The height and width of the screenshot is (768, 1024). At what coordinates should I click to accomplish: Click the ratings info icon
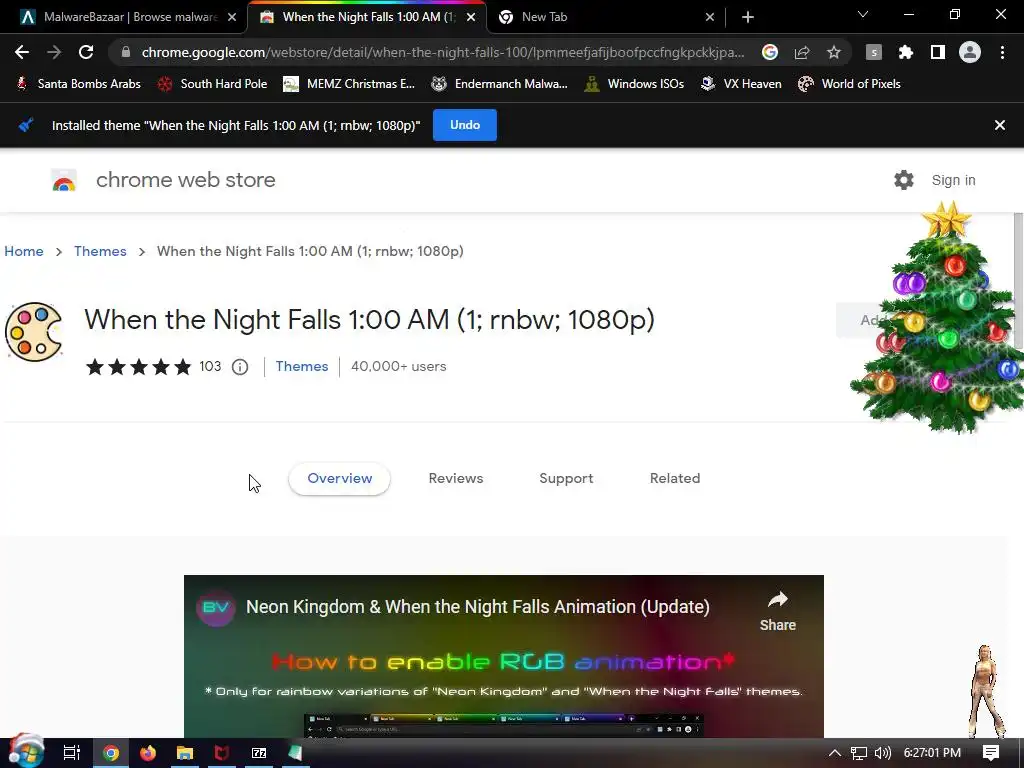(x=240, y=367)
